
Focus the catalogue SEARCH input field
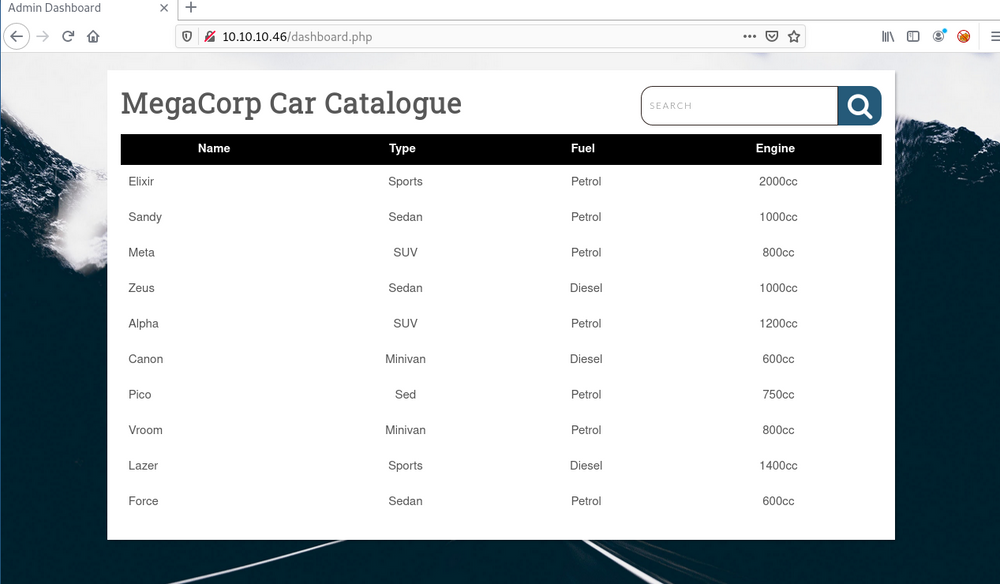point(738,106)
